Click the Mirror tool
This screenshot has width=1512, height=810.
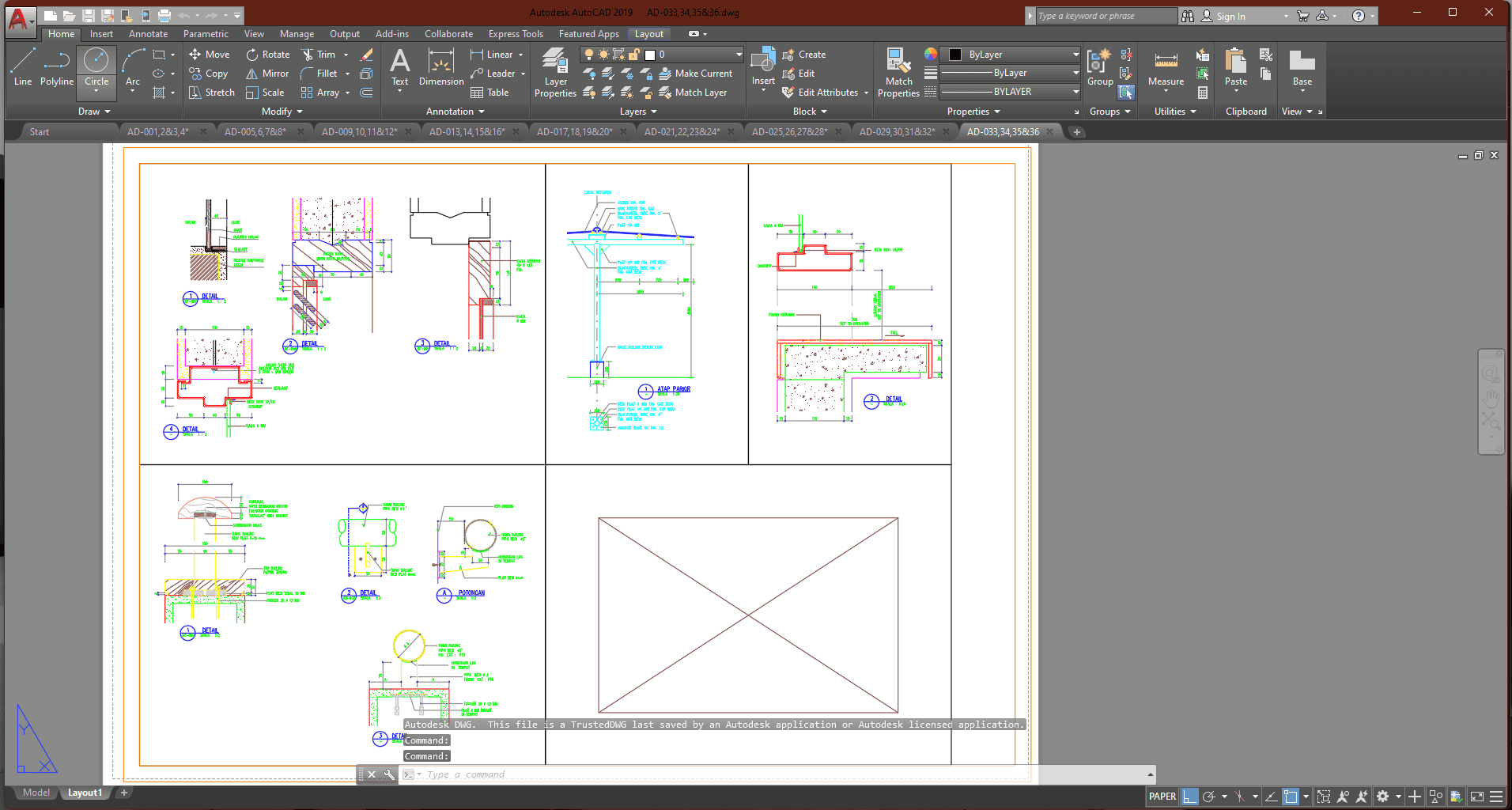pyautogui.click(x=267, y=74)
